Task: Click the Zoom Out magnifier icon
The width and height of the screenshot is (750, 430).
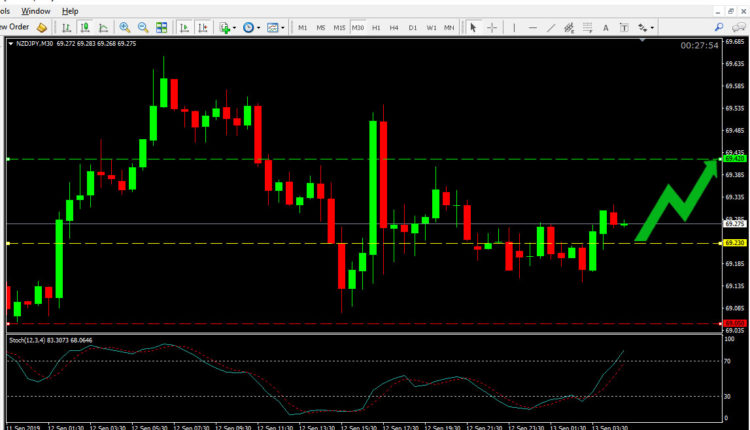Action: (x=143, y=28)
